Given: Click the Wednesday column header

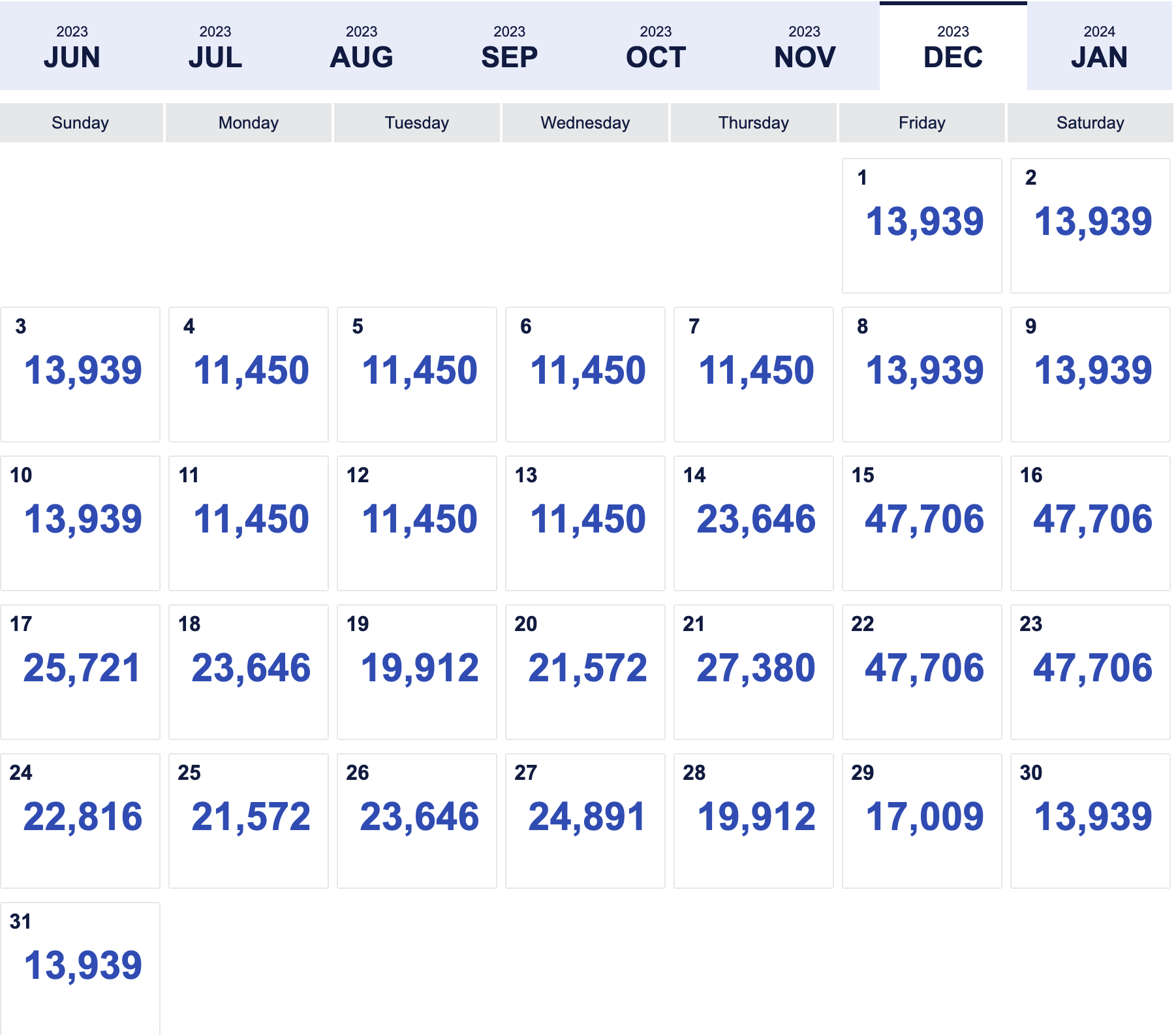Looking at the screenshot, I should pos(585,123).
